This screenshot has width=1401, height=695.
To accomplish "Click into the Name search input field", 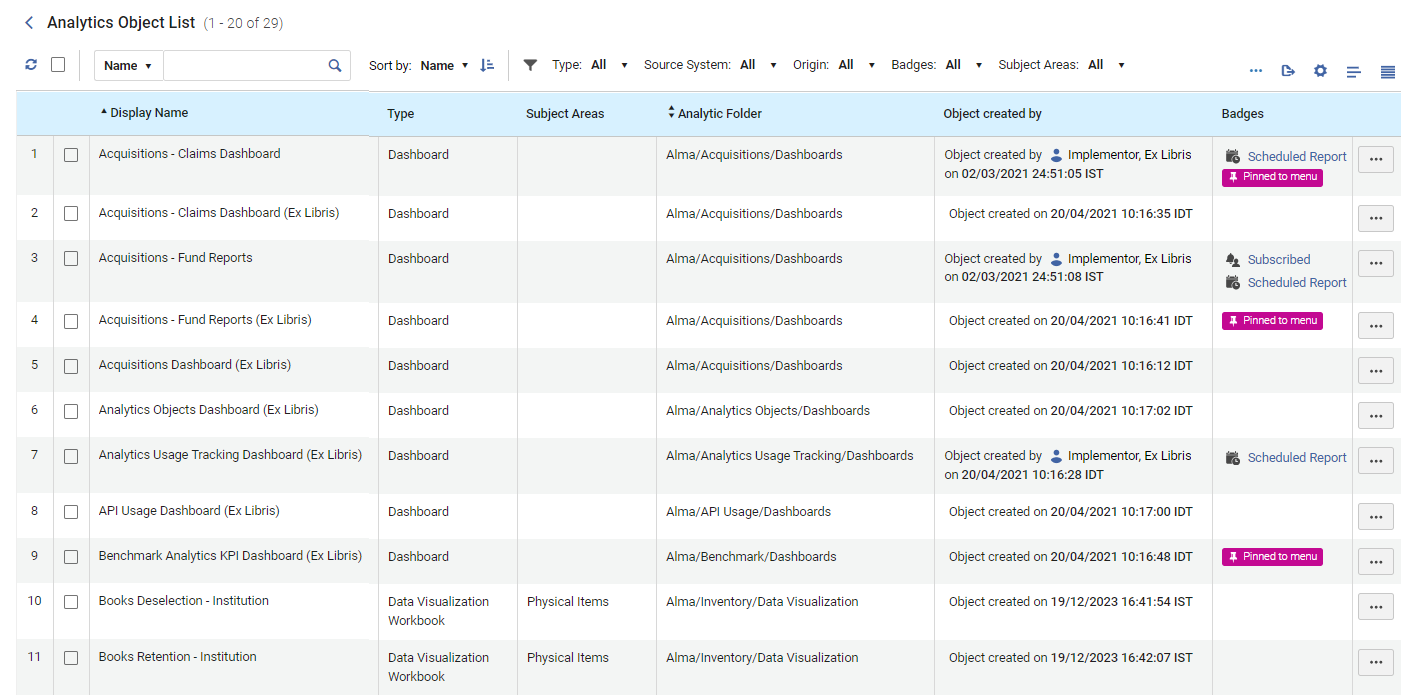I will click(x=245, y=66).
